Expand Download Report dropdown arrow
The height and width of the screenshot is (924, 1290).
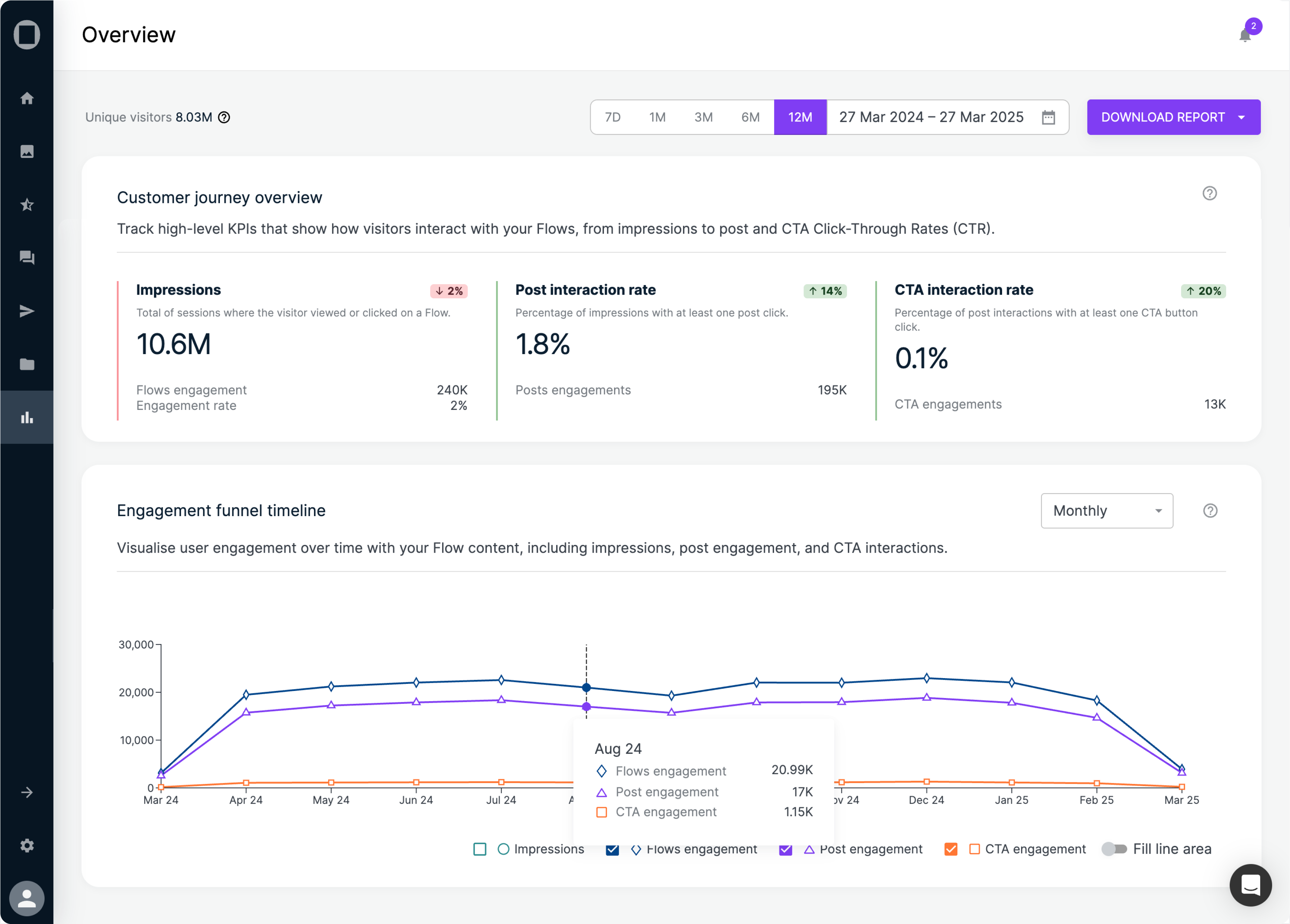click(1242, 117)
